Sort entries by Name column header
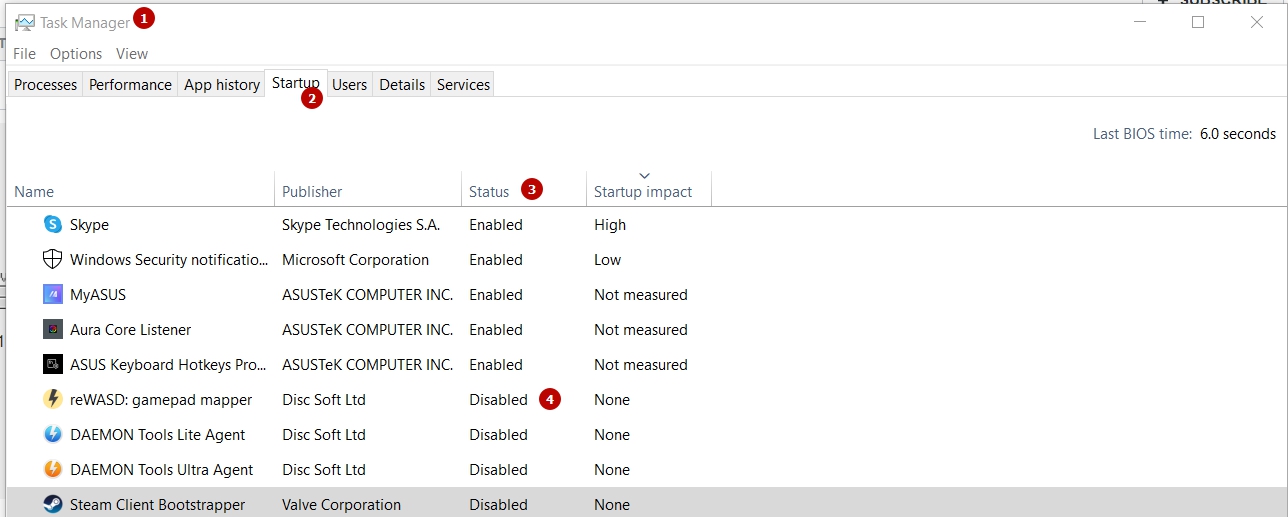 pos(34,192)
